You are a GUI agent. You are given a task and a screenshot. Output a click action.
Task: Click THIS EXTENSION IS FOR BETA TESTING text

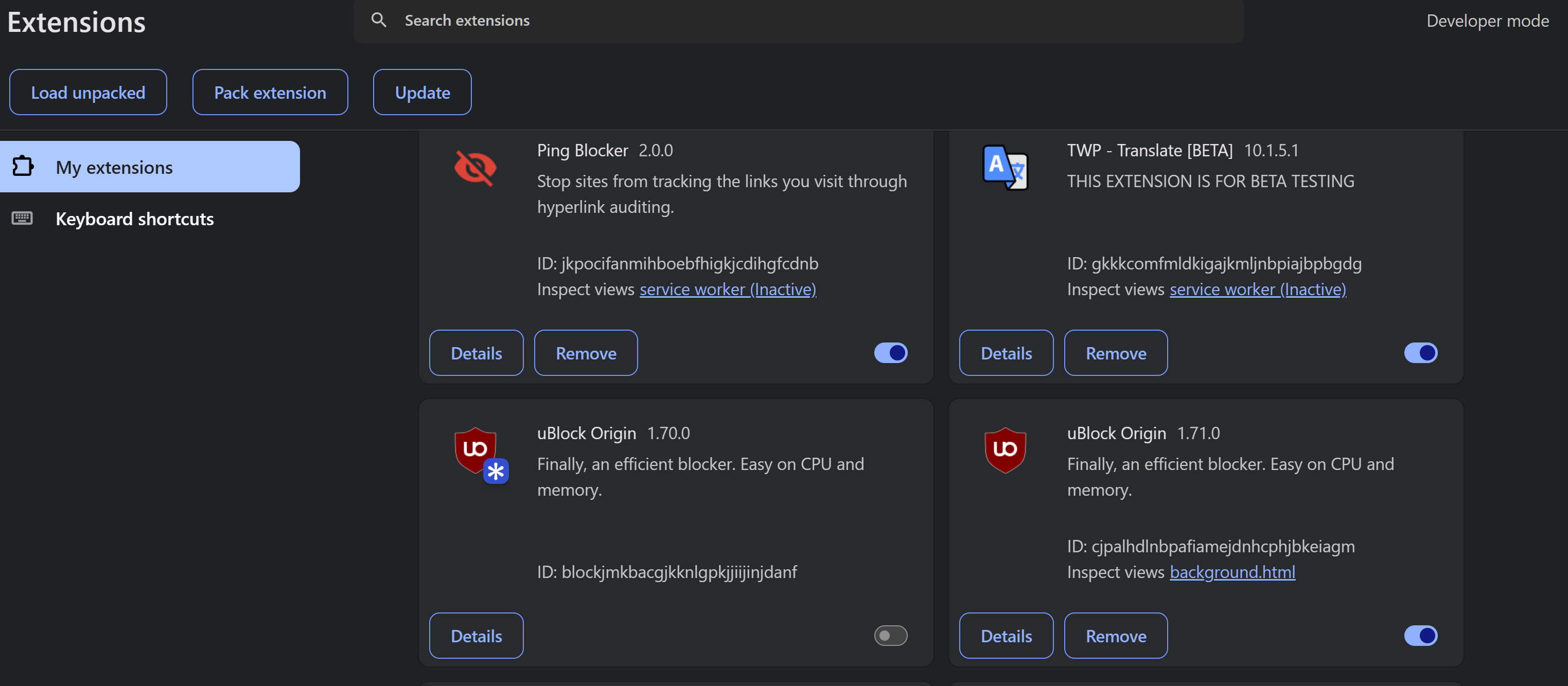[x=1211, y=181]
